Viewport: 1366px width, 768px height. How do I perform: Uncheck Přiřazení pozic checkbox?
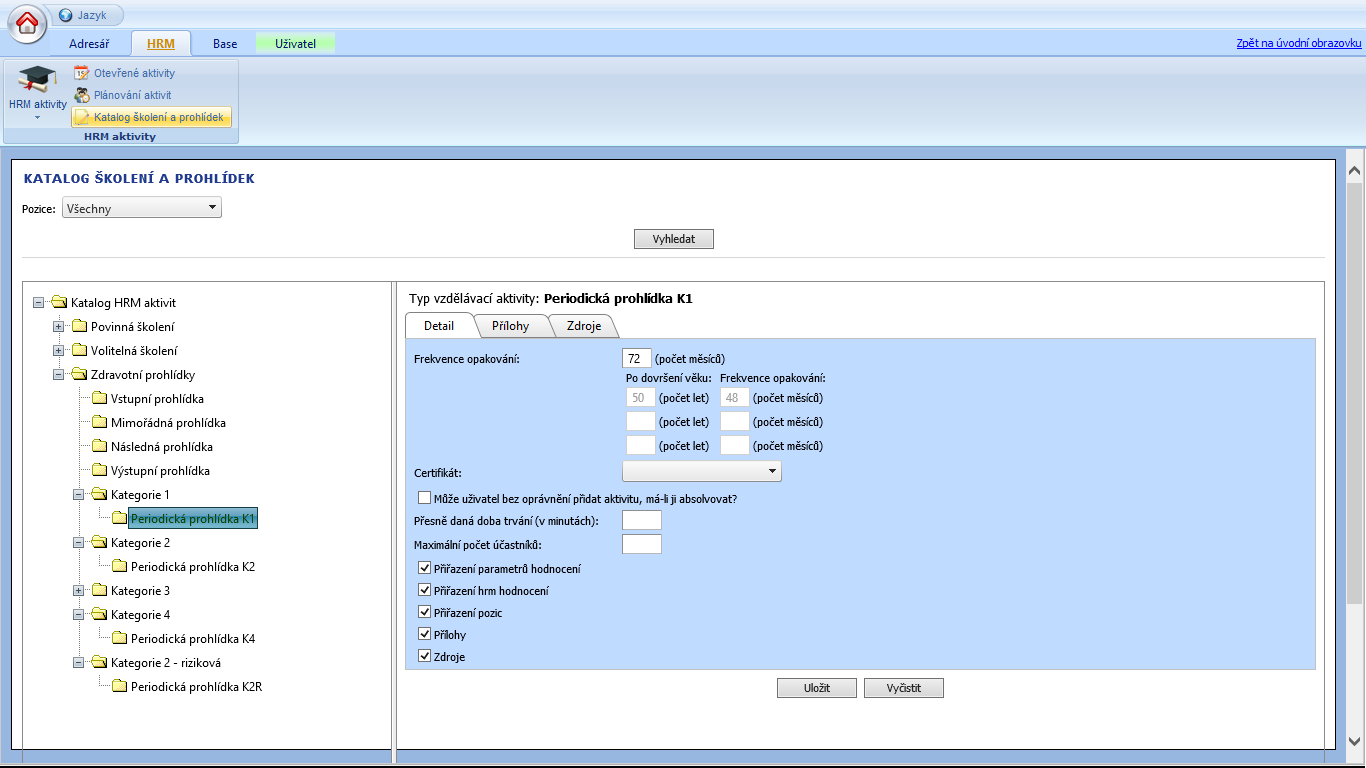pyautogui.click(x=425, y=612)
